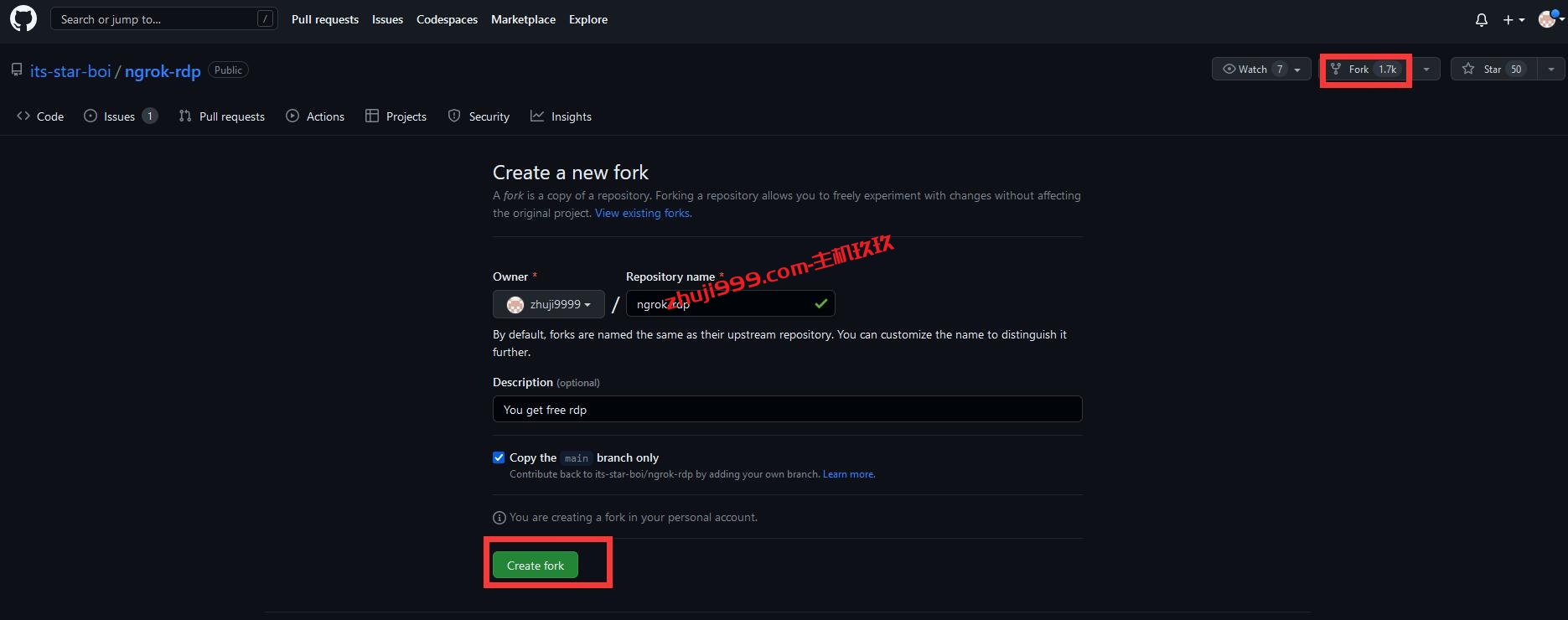Viewport: 1568px width, 620px height.
Task: Switch to the Security tab
Action: pos(479,116)
